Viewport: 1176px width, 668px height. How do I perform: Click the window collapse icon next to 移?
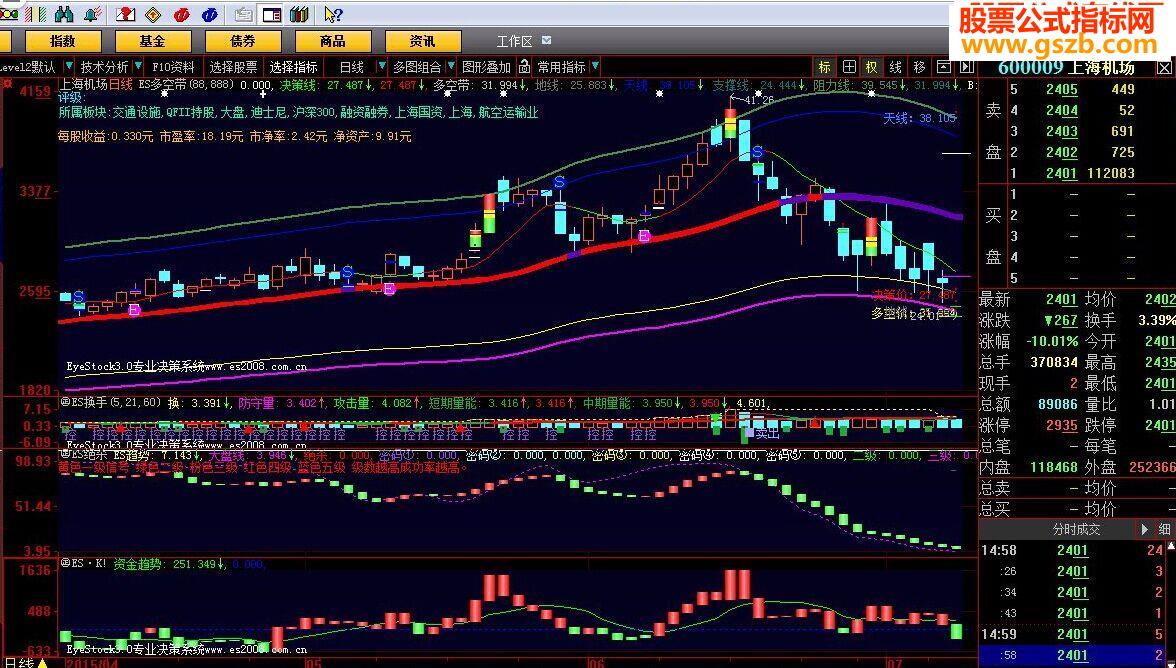click(x=944, y=67)
